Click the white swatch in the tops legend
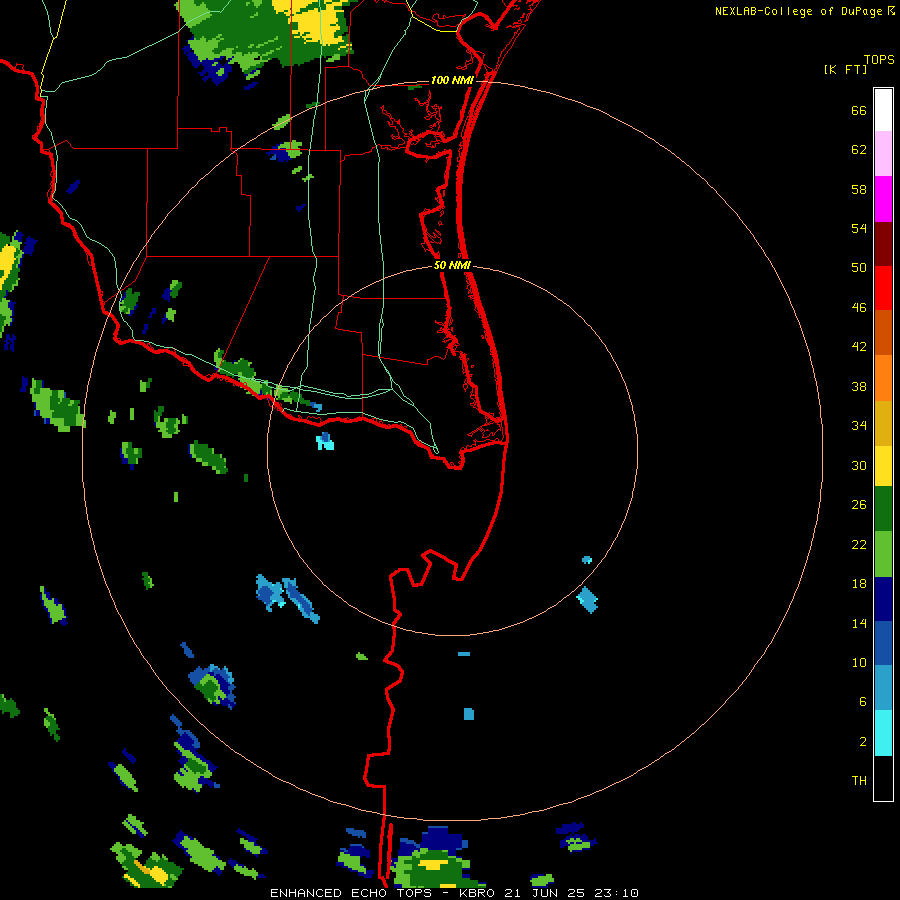 click(x=883, y=110)
